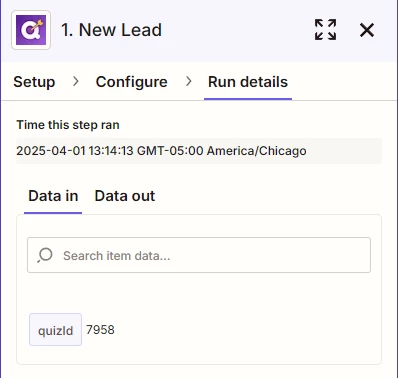Open the Configure tab
398x378 pixels.
(x=132, y=82)
